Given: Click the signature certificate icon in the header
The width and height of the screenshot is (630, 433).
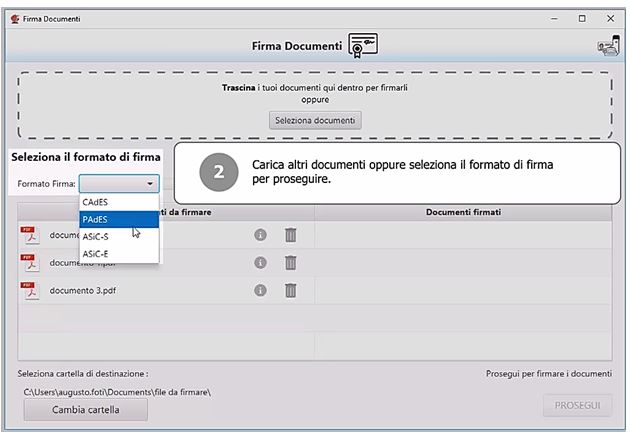Looking at the screenshot, I should point(362,46).
